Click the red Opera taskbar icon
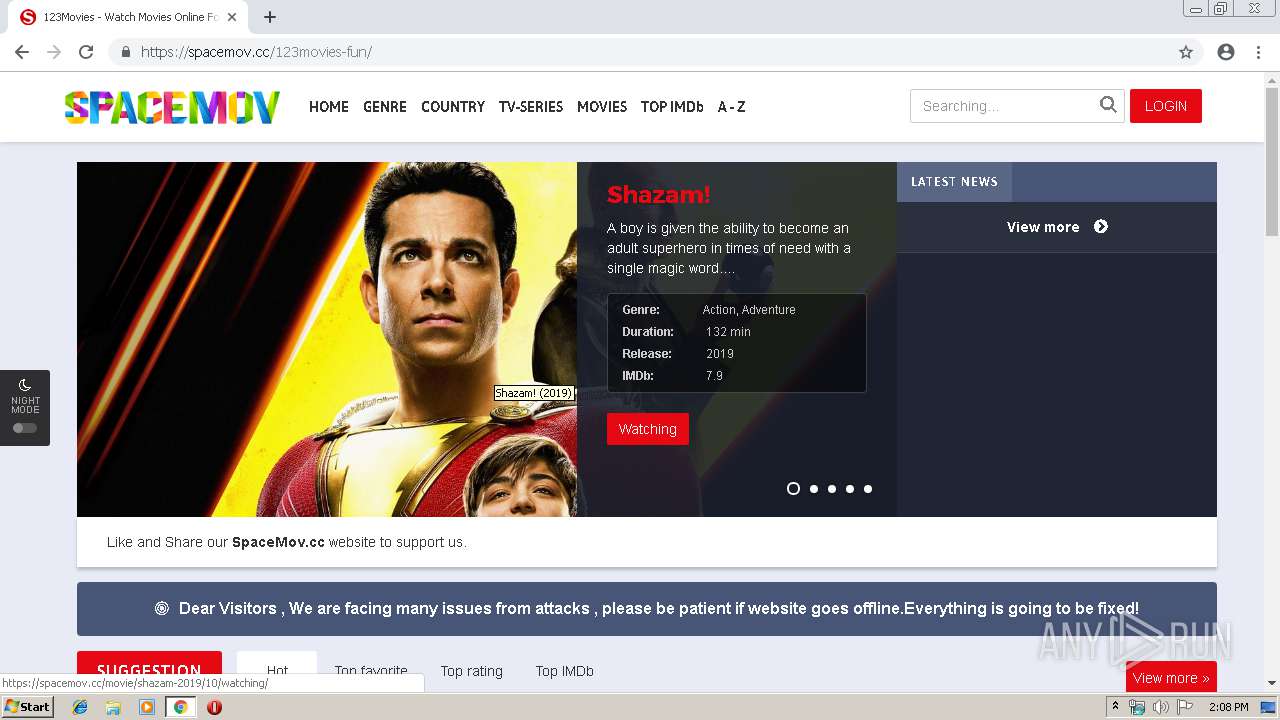Viewport: 1280px width, 720px height. (x=214, y=707)
